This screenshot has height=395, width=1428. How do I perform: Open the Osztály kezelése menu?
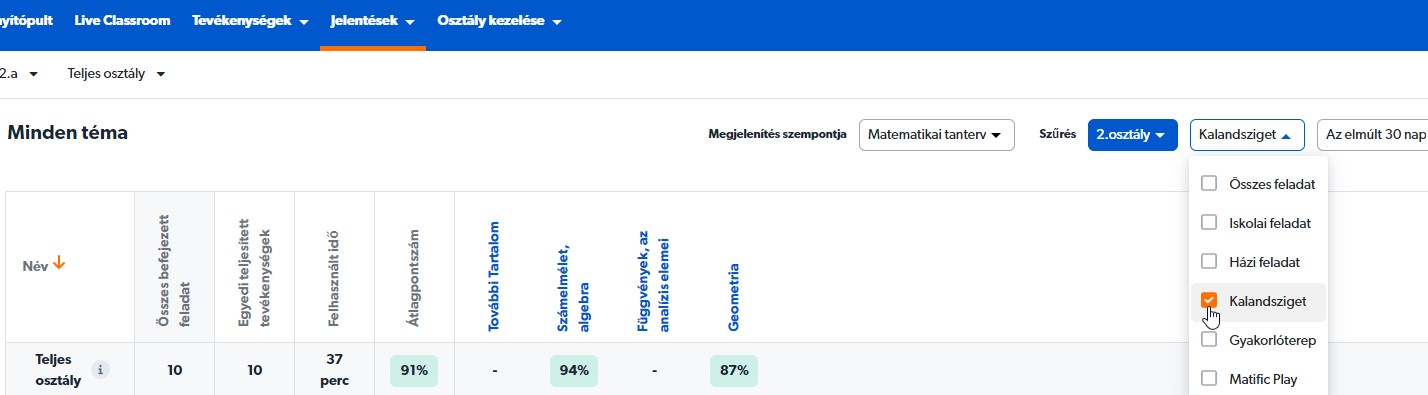[499, 21]
